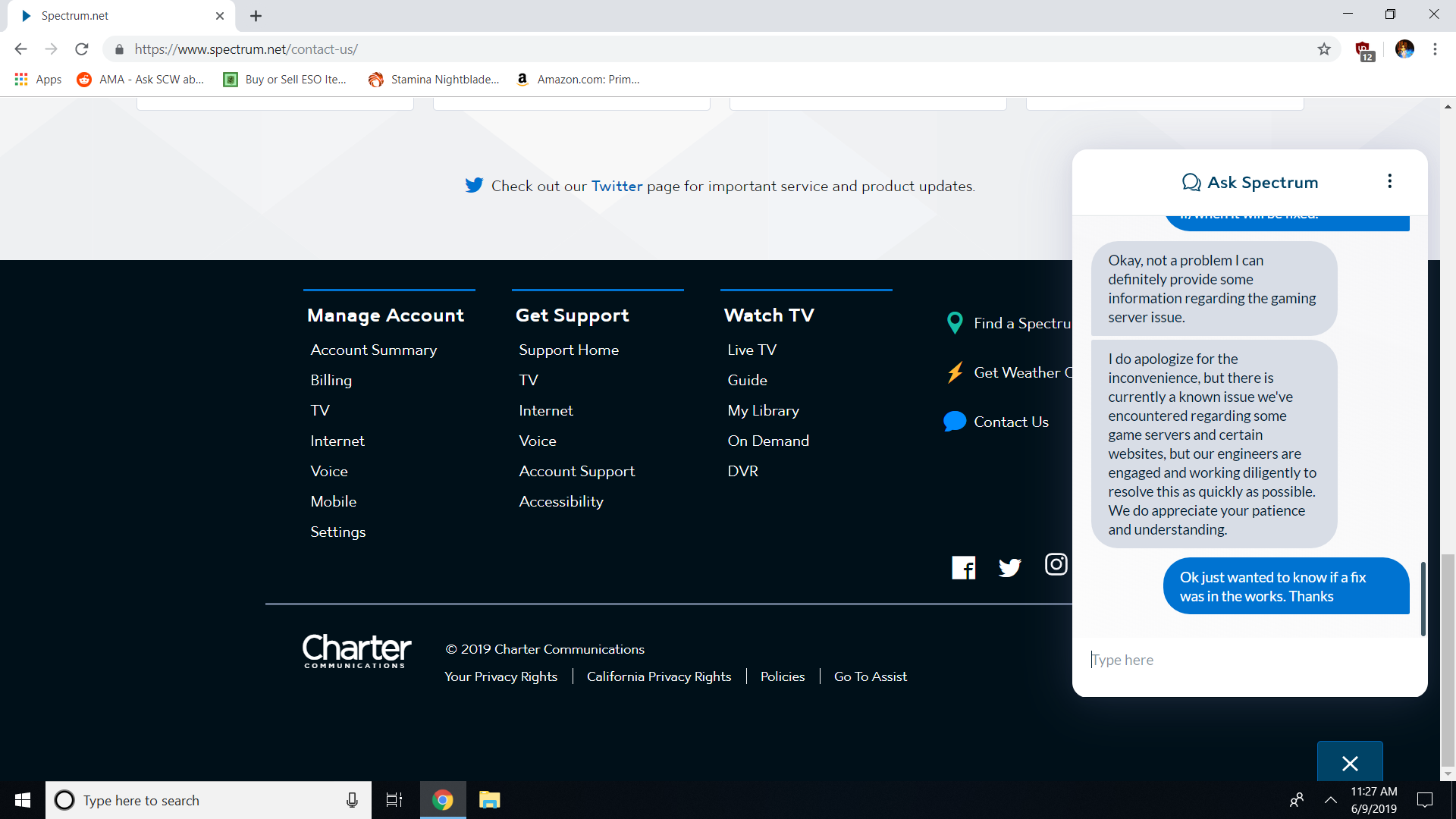Click the chat conversation scrollbar

click(1423, 599)
